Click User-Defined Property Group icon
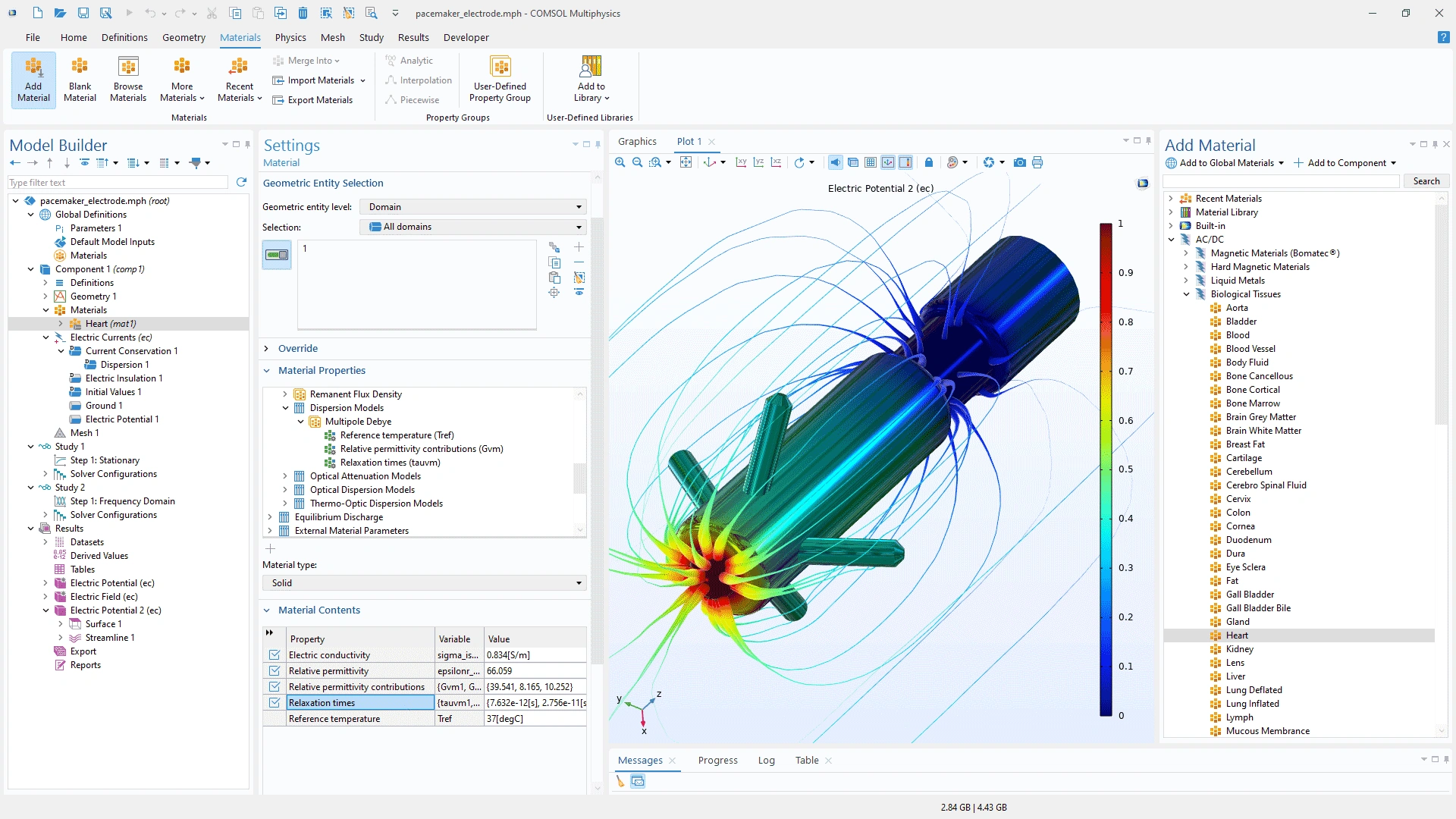The height and width of the screenshot is (819, 1456). 500,79
